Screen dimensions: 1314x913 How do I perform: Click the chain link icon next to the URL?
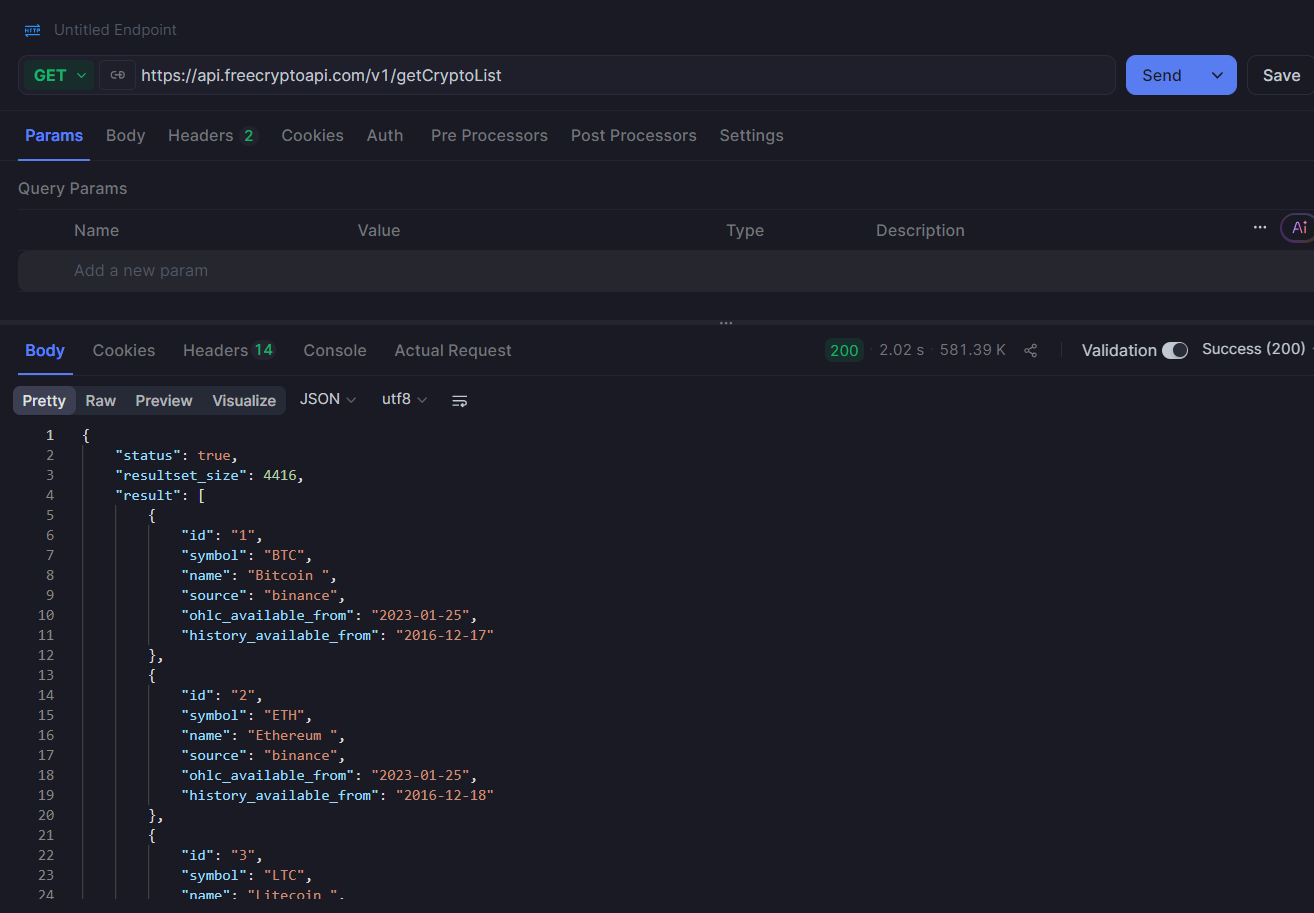point(117,75)
